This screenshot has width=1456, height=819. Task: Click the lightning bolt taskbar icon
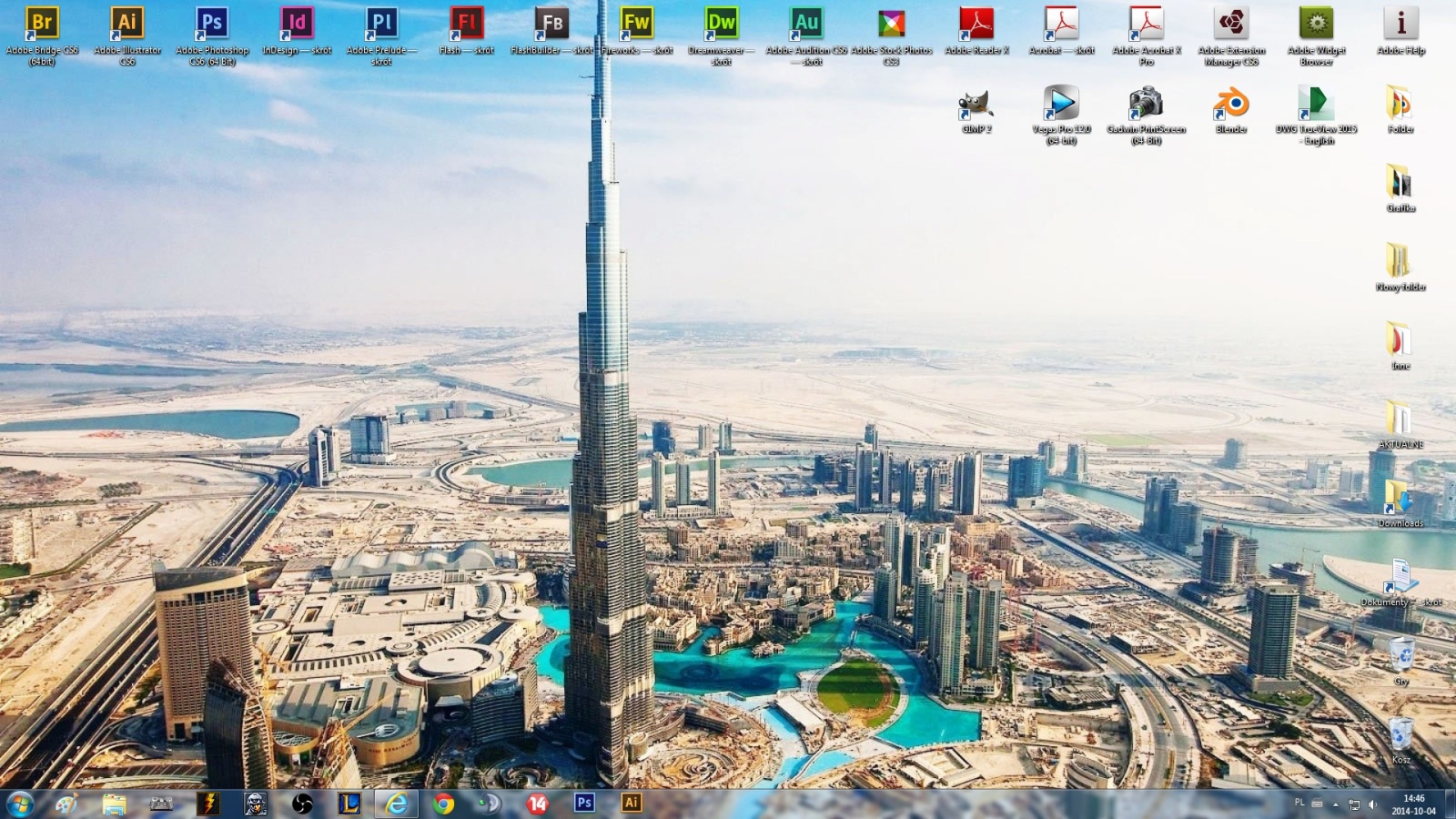point(208,804)
